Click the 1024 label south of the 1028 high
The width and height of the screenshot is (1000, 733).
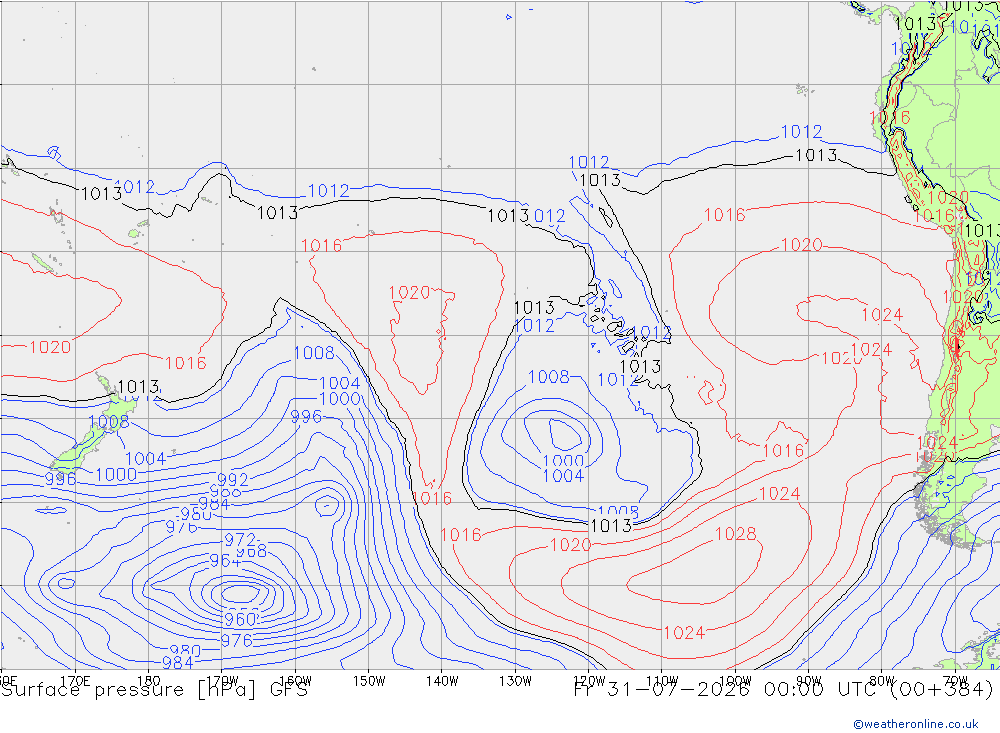point(684,633)
